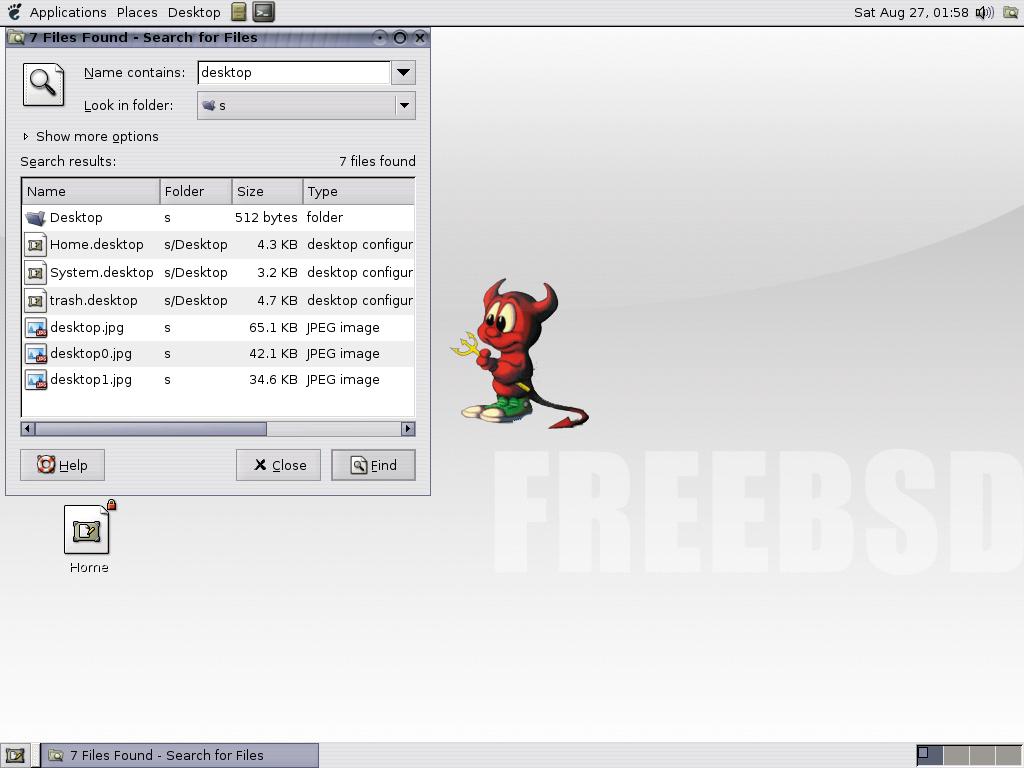Open the Name contains history dropdown arrow

tap(404, 72)
